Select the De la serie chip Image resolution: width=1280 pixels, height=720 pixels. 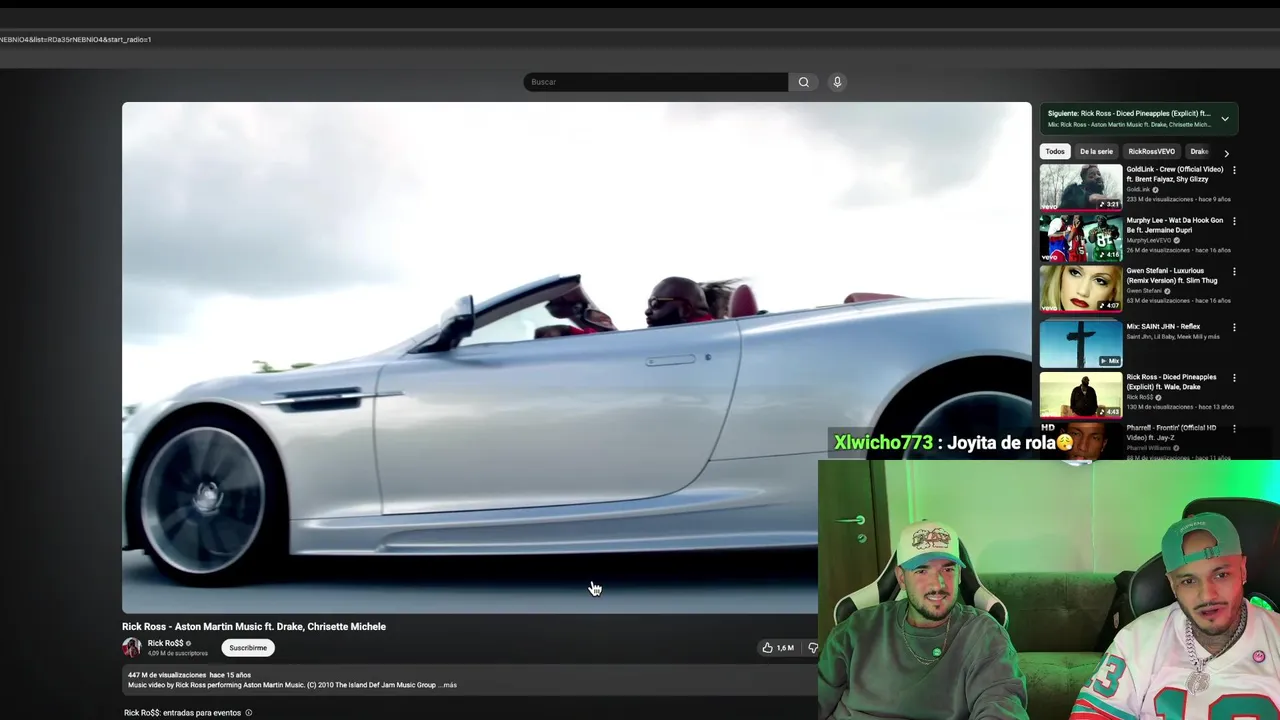pos(1096,152)
